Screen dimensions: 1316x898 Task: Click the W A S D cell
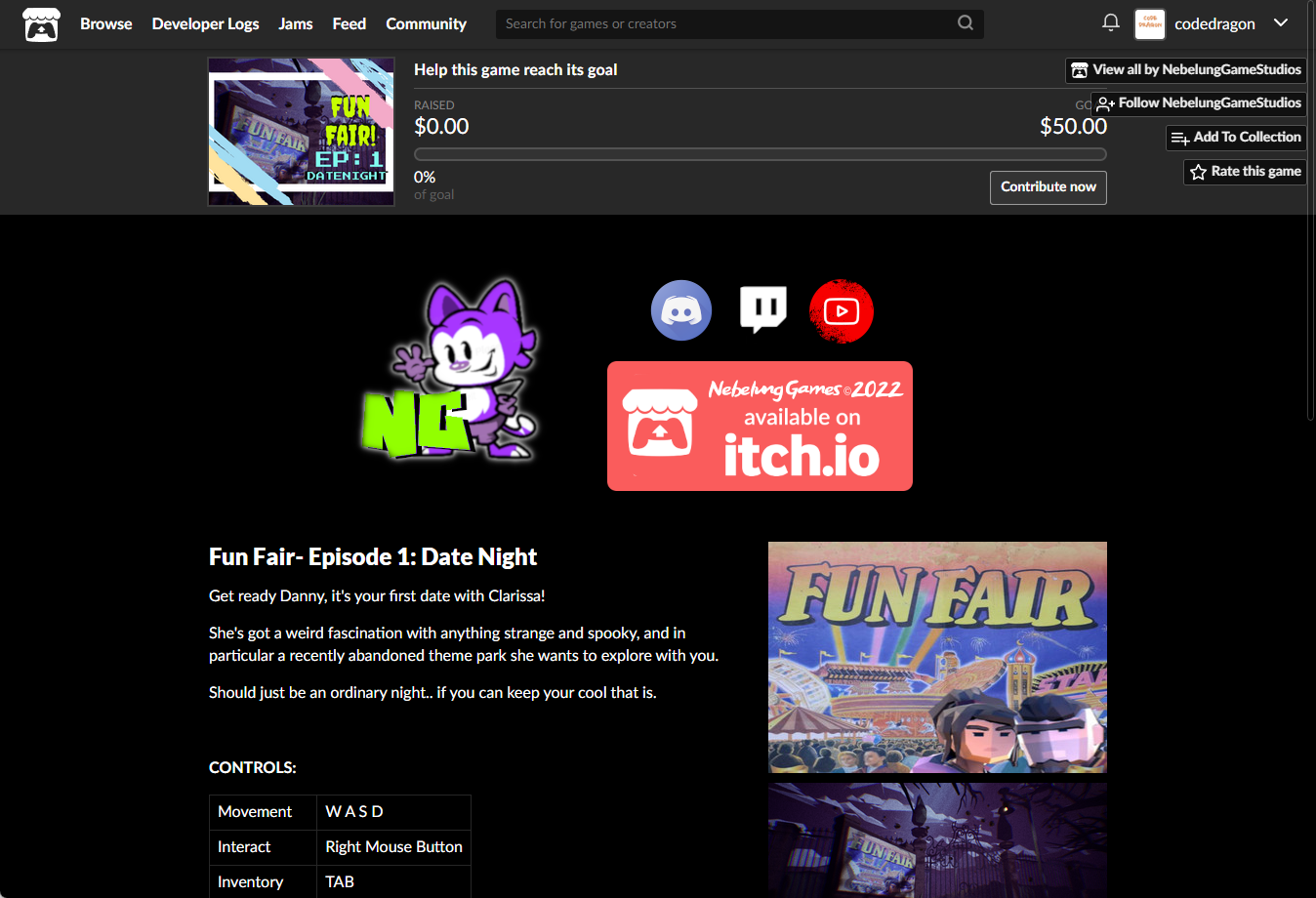coord(393,812)
